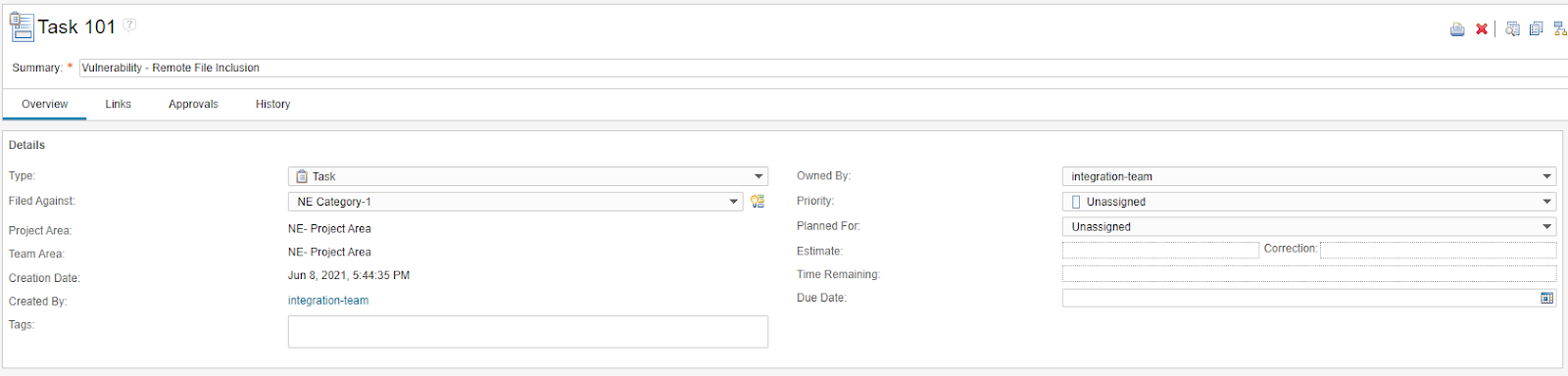Open hierarchy tree icon in toolbar

pyautogui.click(x=1560, y=29)
